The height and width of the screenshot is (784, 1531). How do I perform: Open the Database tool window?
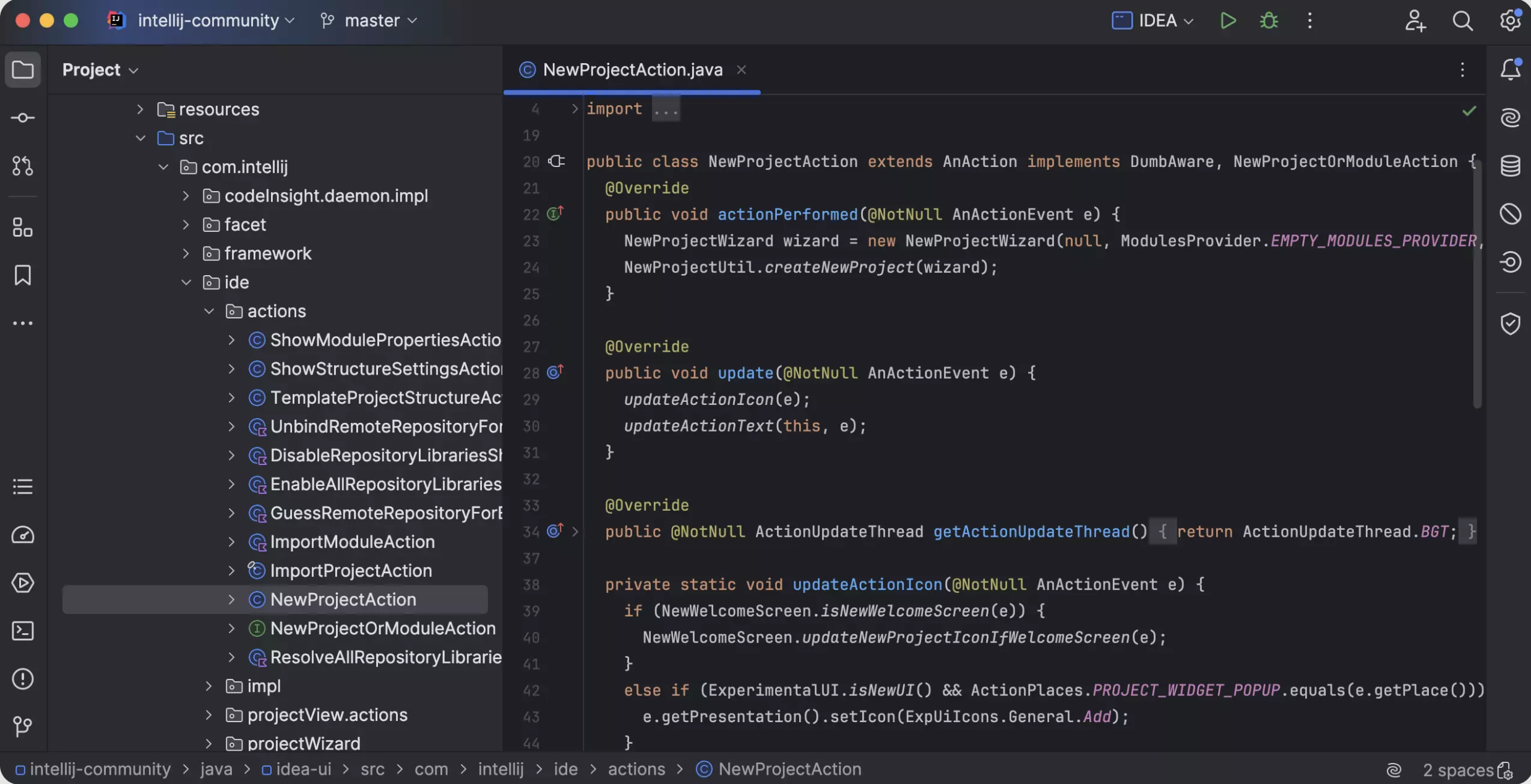pos(1510,166)
